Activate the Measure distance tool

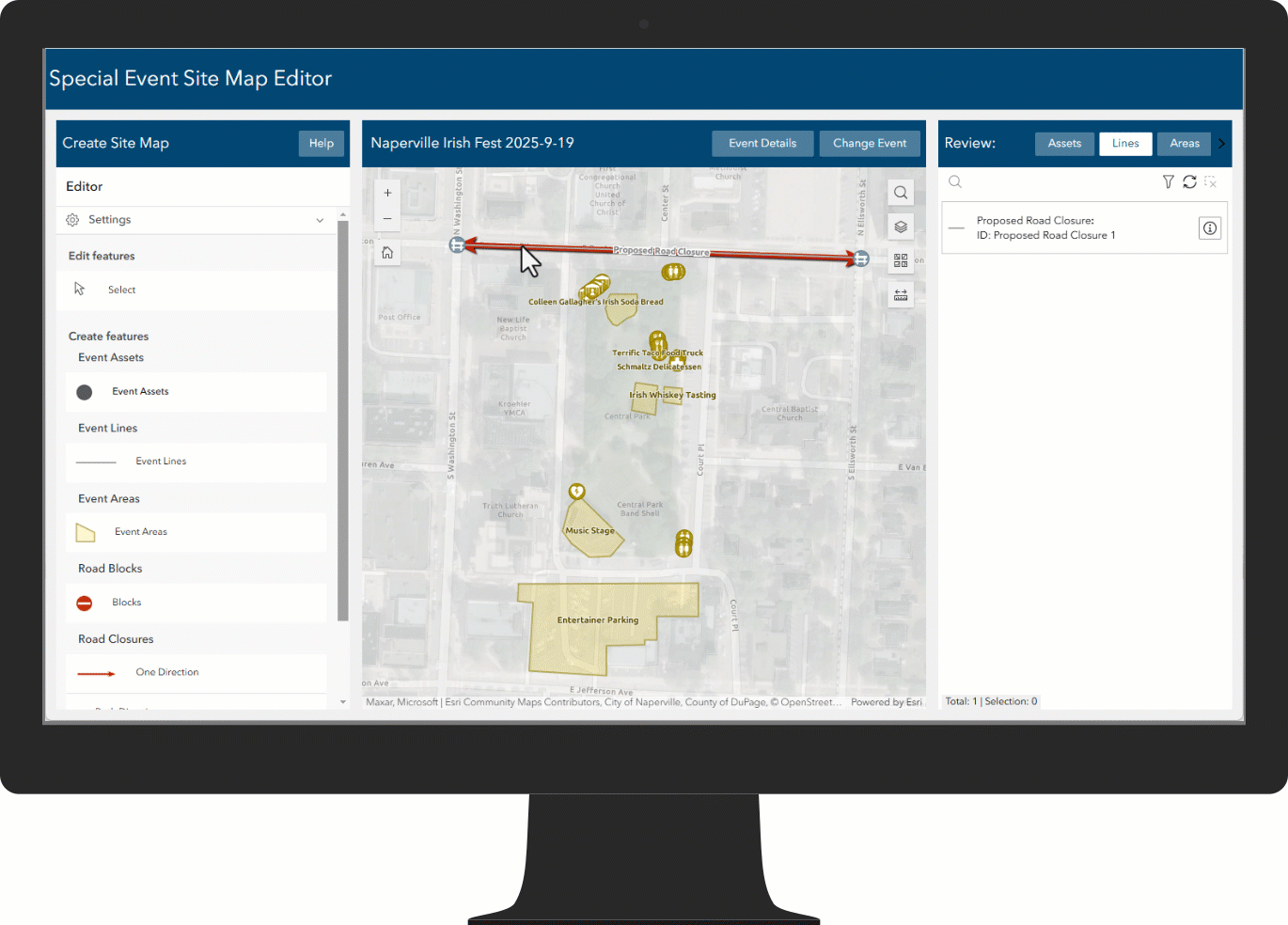point(900,294)
